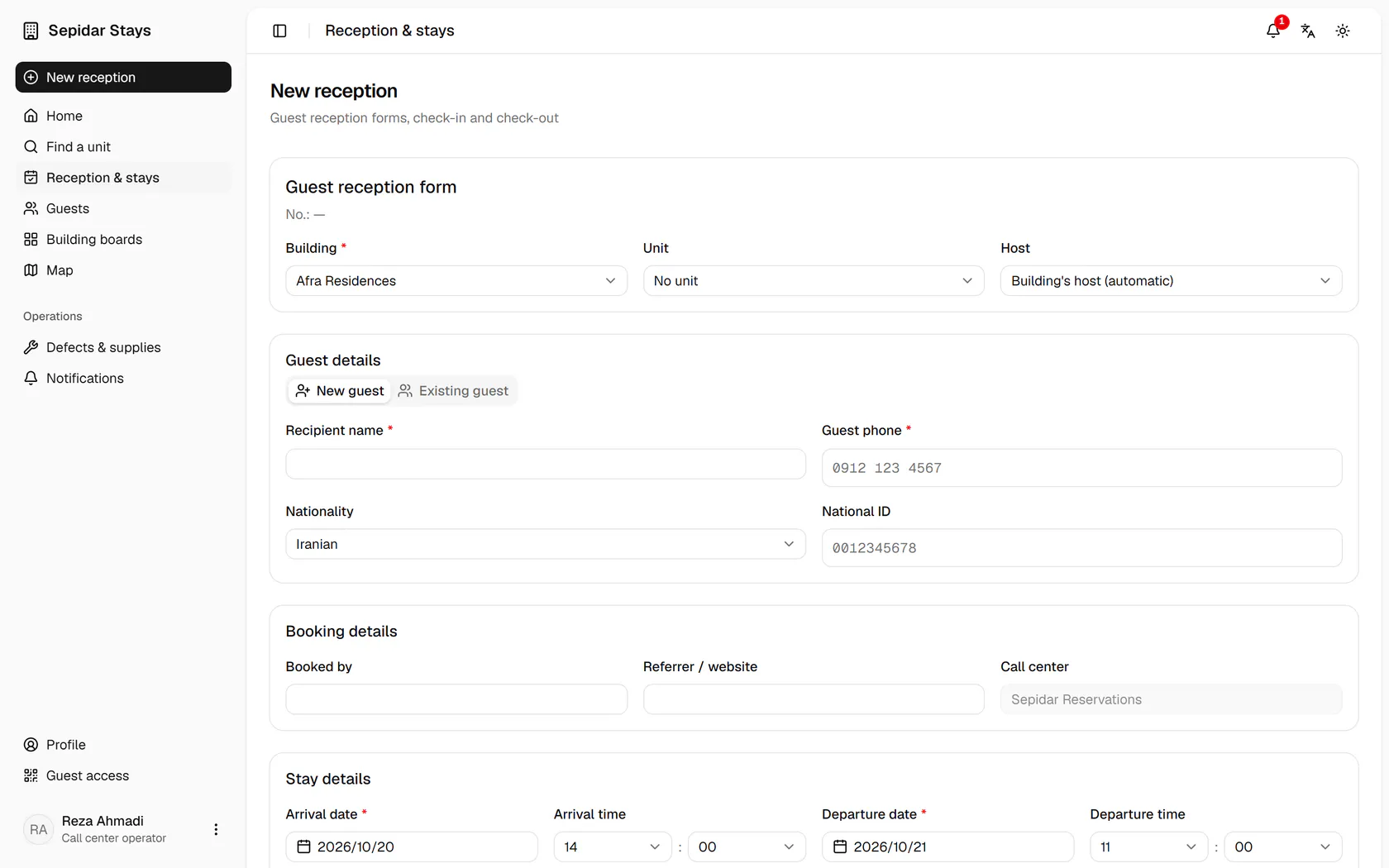This screenshot has height=868, width=1389.
Task: Click the Building boards grid icon
Action: 31,239
